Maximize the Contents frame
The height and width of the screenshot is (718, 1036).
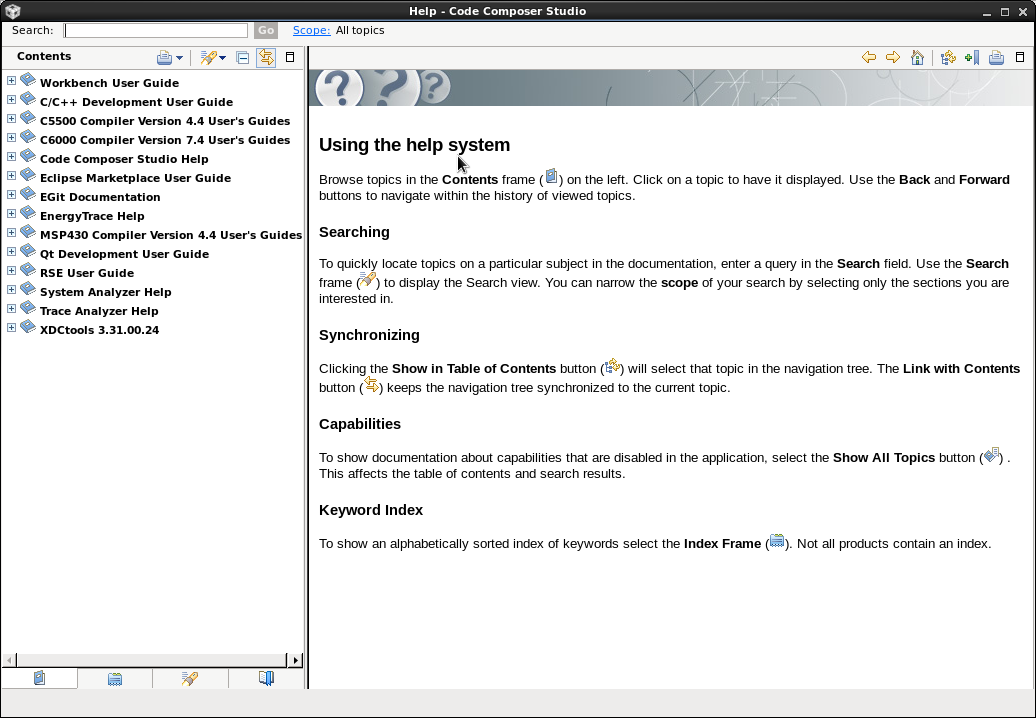pyautogui.click(x=289, y=57)
